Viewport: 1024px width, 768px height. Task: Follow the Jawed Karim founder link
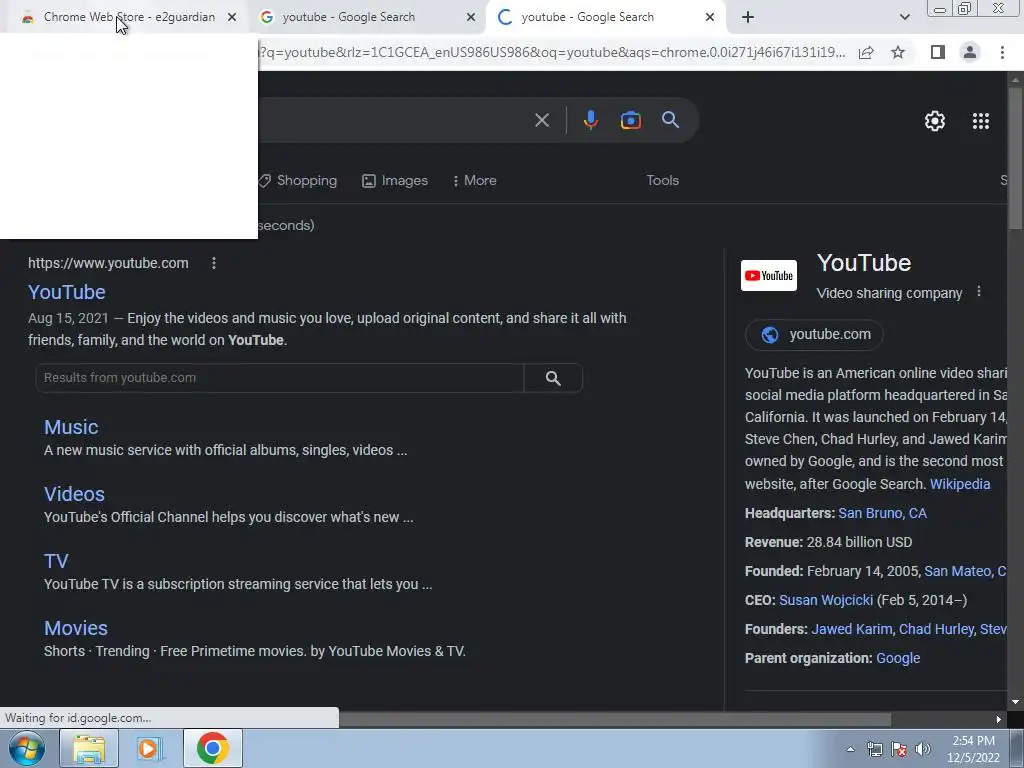pos(851,629)
